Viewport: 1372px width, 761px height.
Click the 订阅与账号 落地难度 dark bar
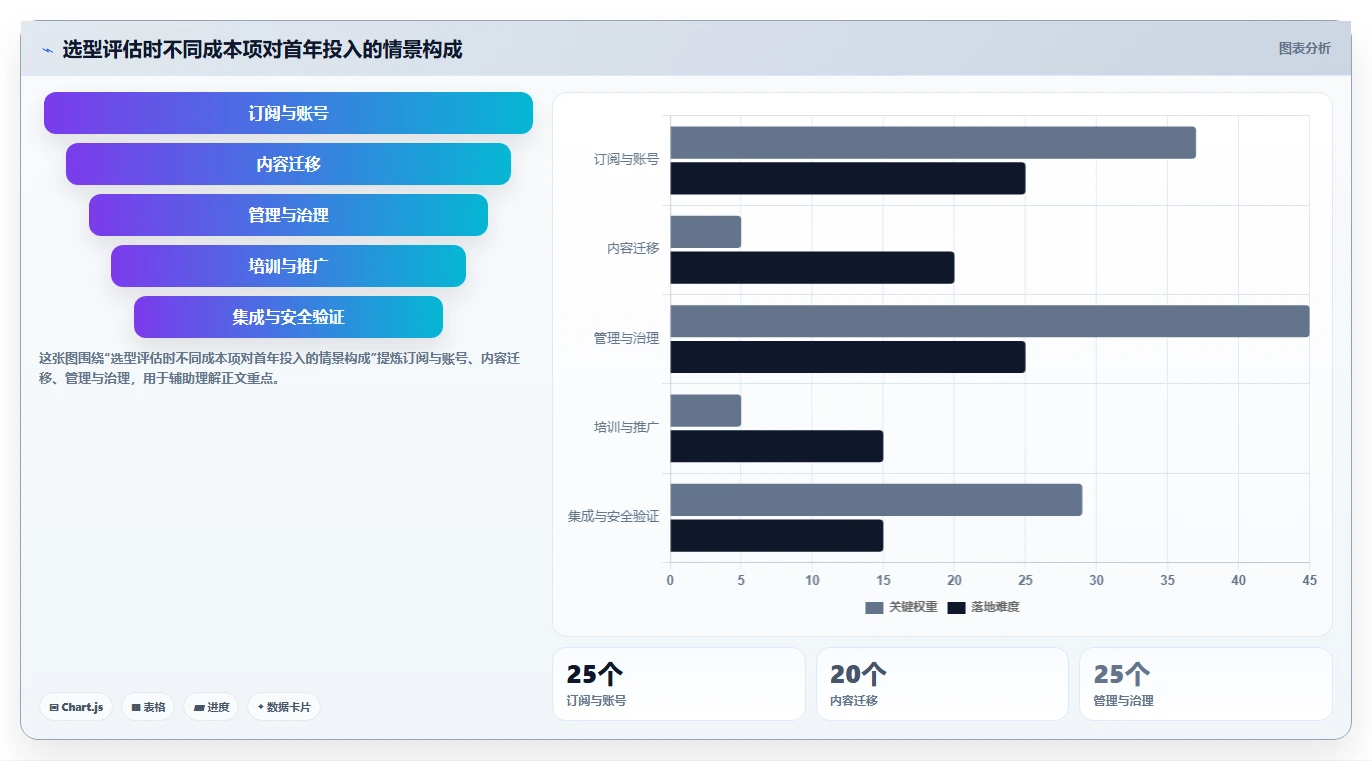pyautogui.click(x=848, y=179)
